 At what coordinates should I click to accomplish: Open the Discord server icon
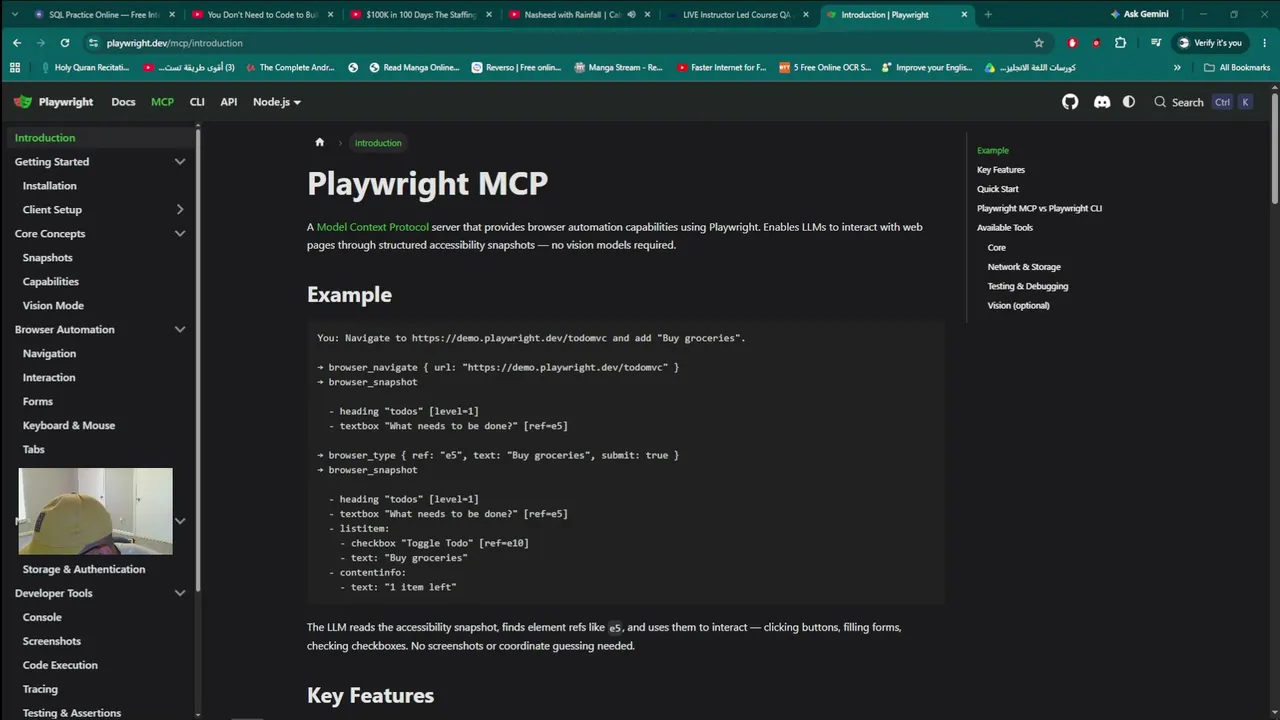[x=1102, y=102]
